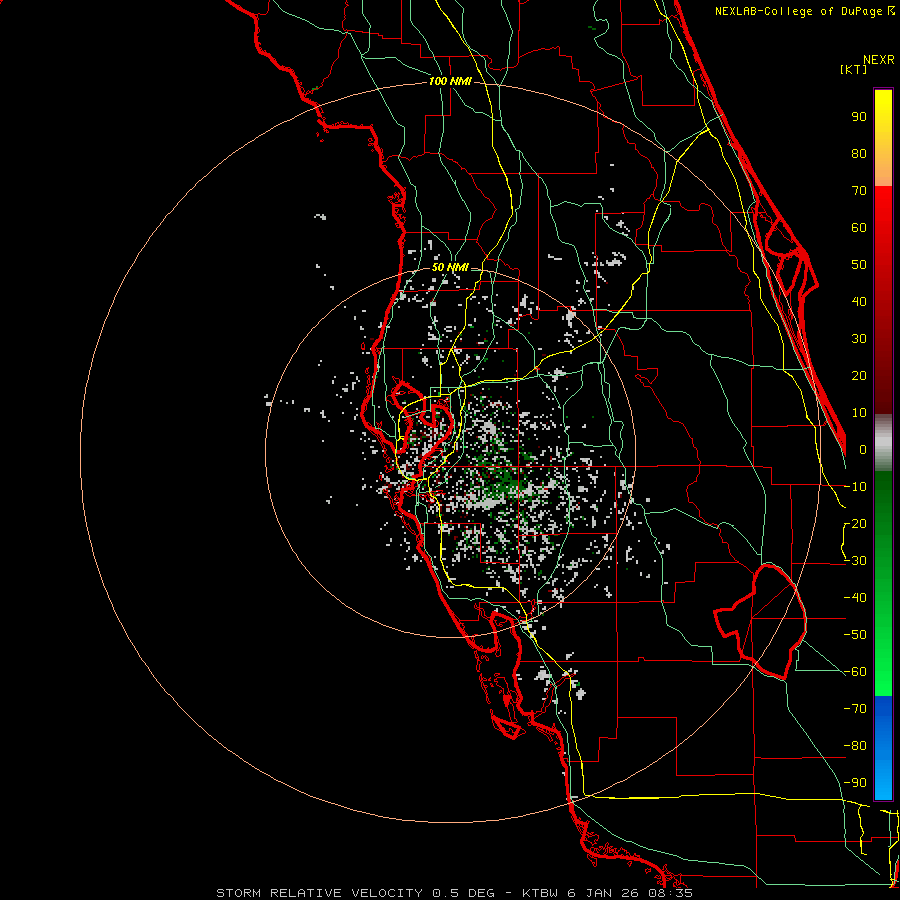This screenshot has height=900, width=900.
Task: Click the KTBW radar site identifier
Action: coord(540,893)
